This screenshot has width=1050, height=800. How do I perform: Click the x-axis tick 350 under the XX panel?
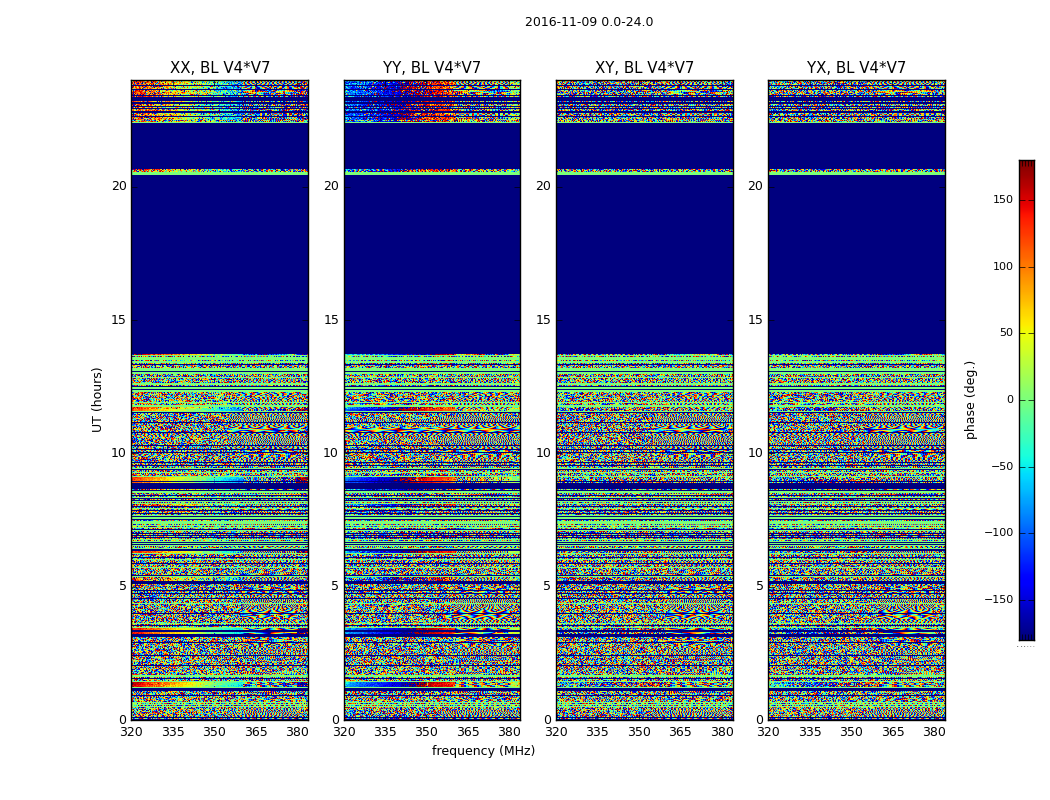click(x=214, y=732)
